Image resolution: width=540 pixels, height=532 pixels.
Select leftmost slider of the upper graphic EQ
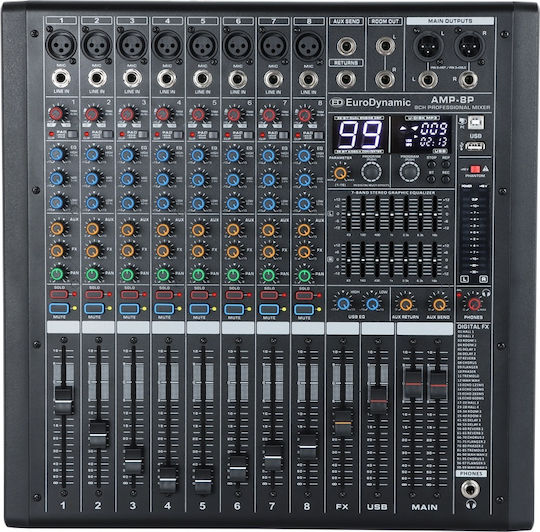point(349,214)
